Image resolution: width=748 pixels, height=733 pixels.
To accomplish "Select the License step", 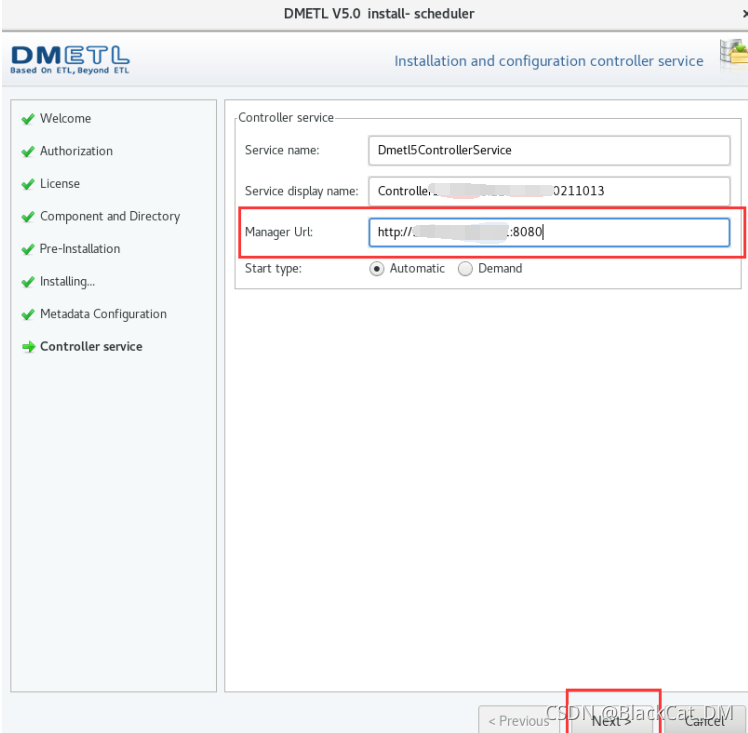I will point(60,184).
